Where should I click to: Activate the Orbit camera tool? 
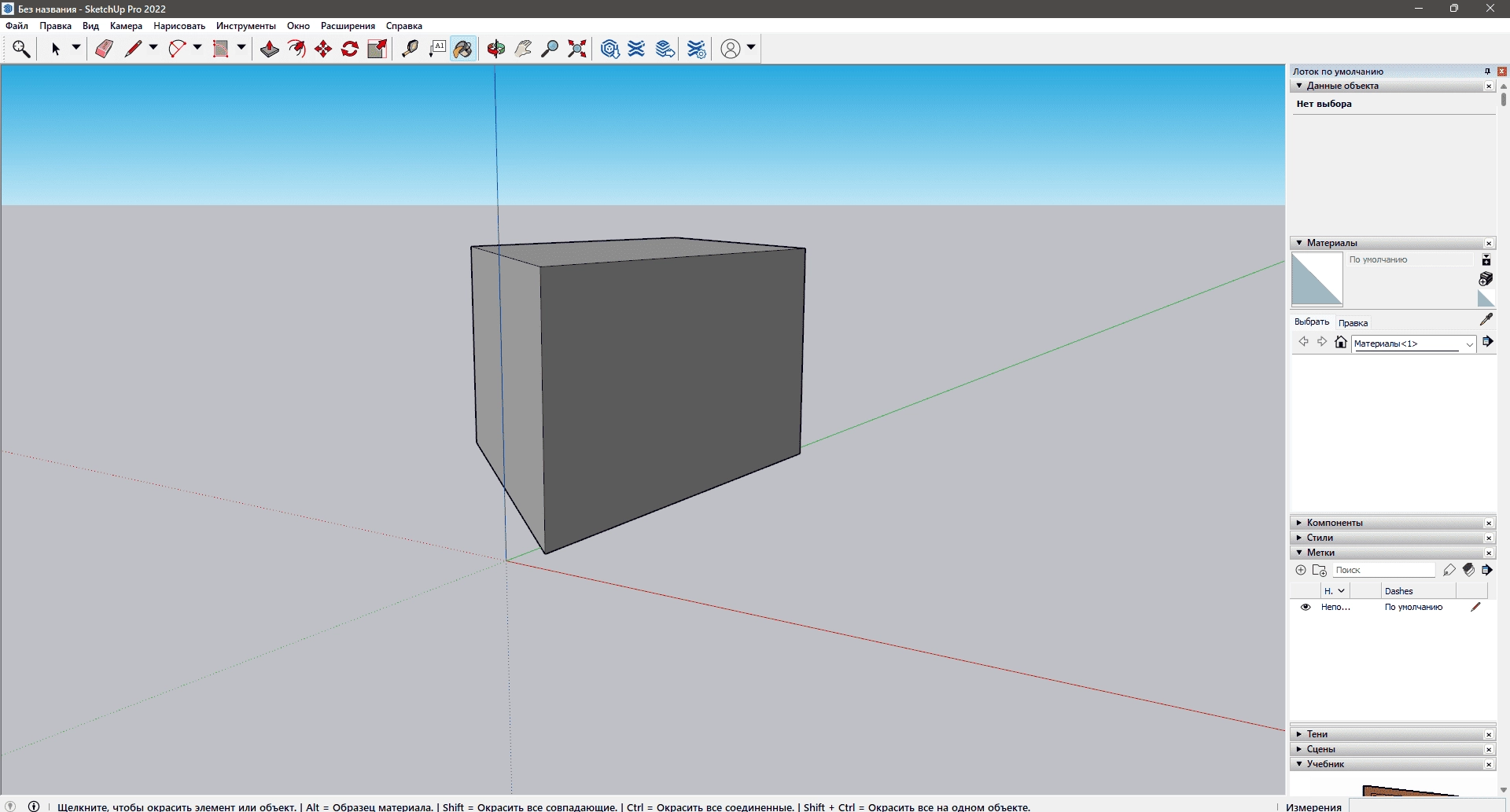(x=496, y=49)
